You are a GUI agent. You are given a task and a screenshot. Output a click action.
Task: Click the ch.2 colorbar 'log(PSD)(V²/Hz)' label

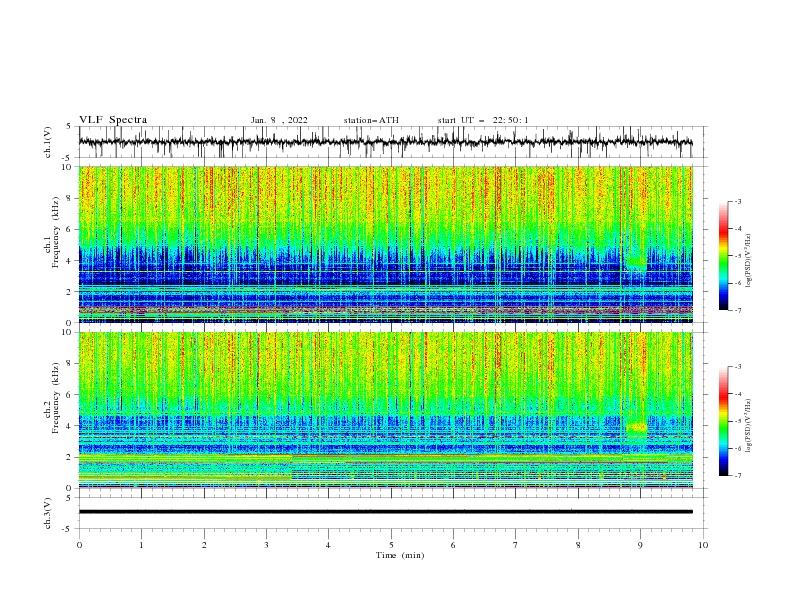(748, 426)
